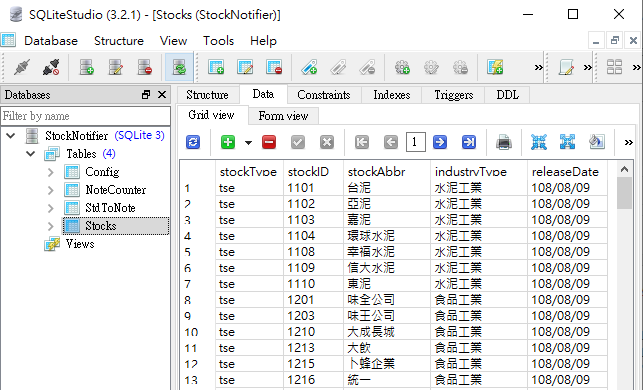Close the Databases panel
The image size is (643, 390).
162,95
